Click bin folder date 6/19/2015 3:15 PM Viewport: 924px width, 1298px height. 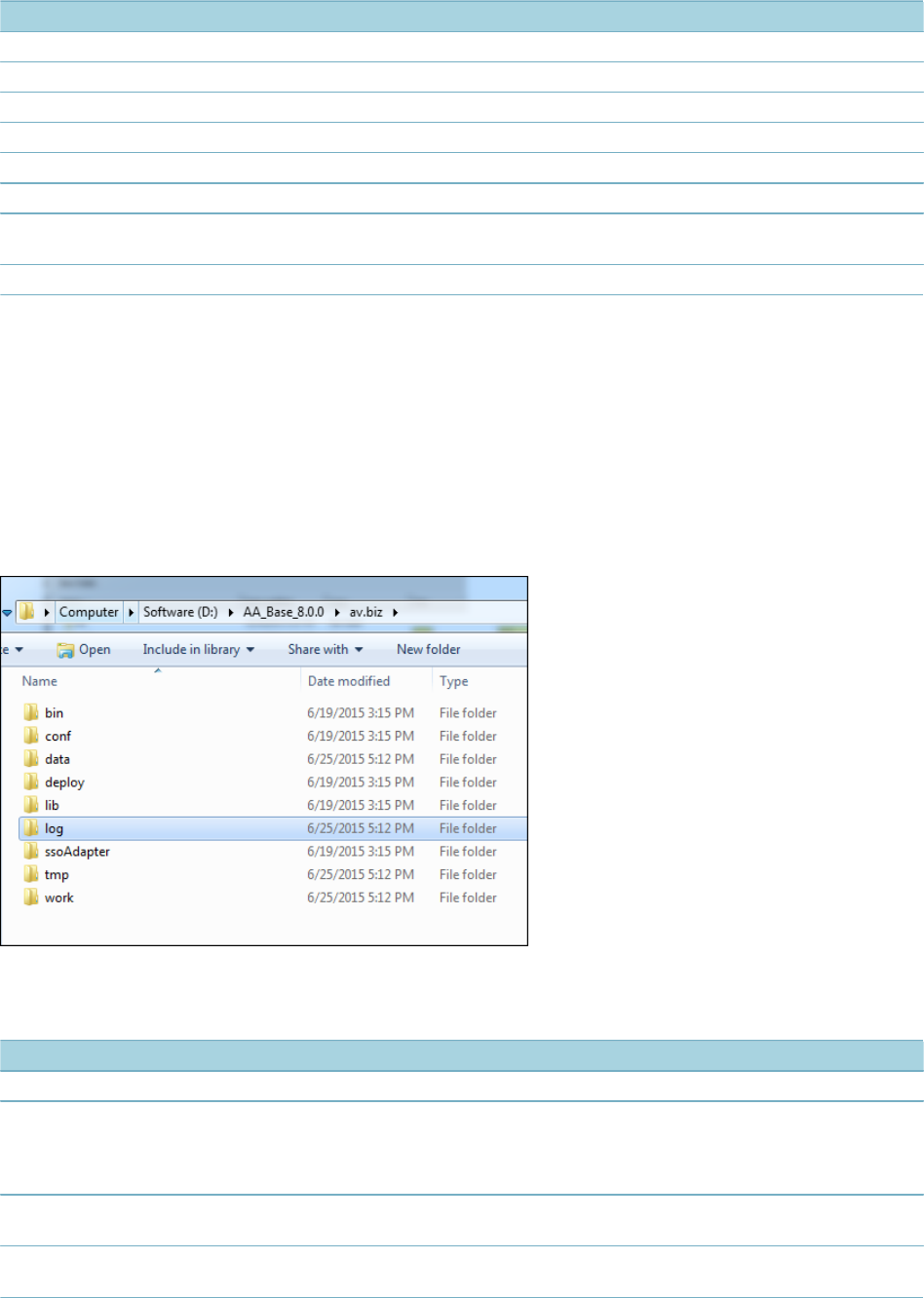361,712
